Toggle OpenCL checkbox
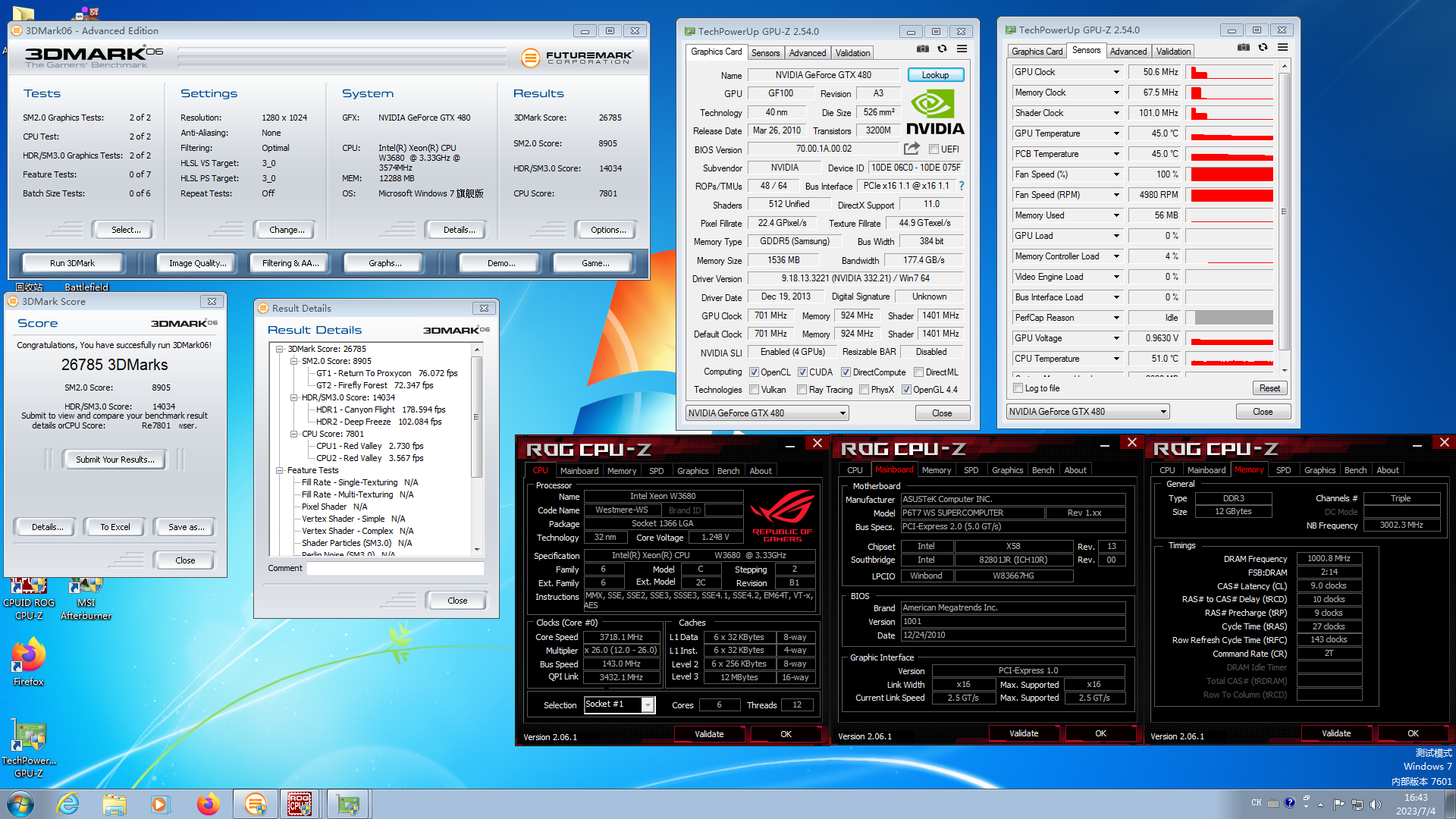Screen dimensions: 1456x819 (x=754, y=372)
